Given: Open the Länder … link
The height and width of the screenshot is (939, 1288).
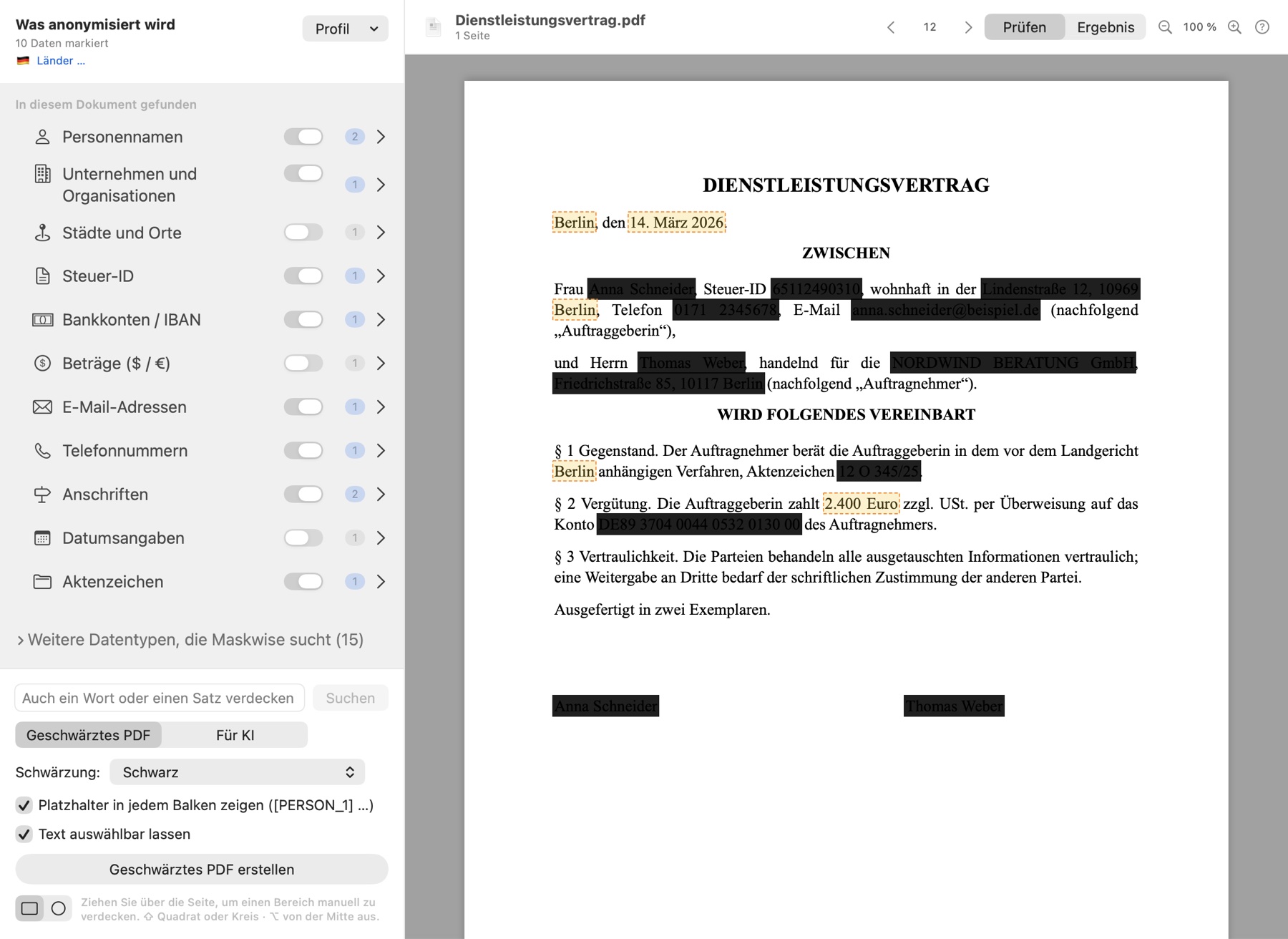Looking at the screenshot, I should click(x=61, y=61).
